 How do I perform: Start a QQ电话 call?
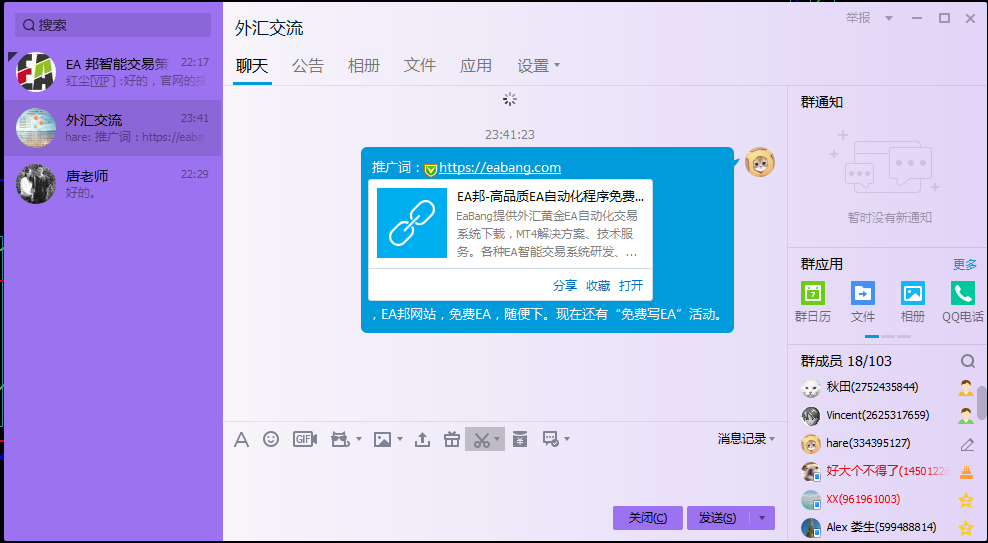click(962, 294)
